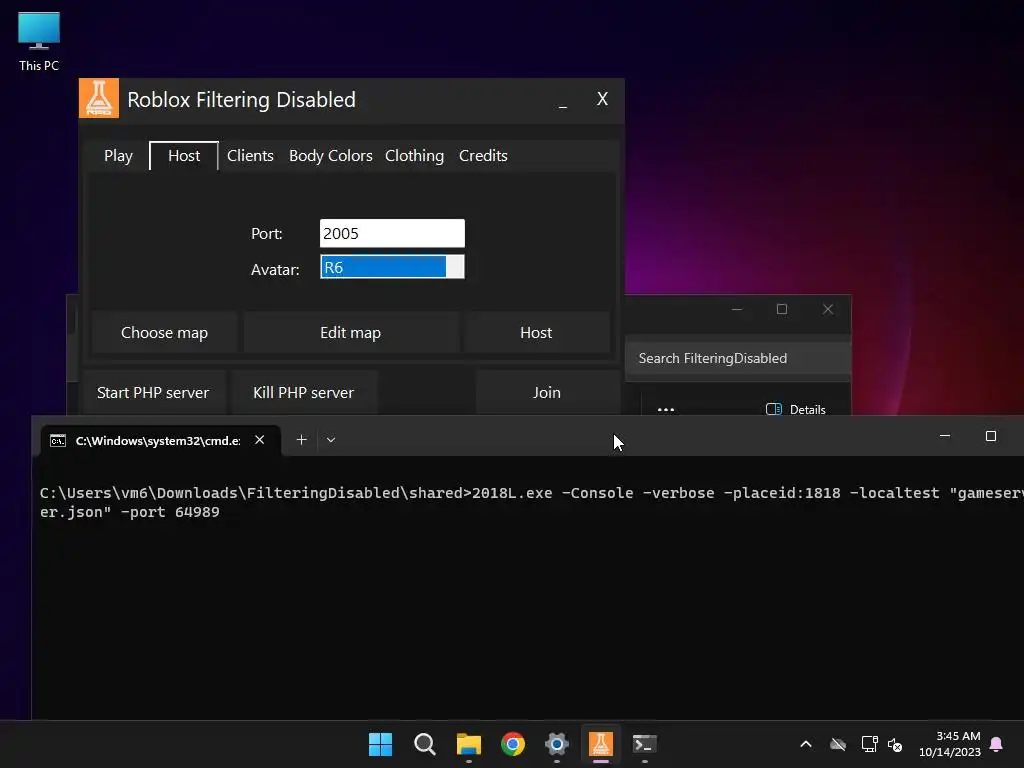Open the Clients tab
Screen dimensions: 1024x768
[250, 155]
